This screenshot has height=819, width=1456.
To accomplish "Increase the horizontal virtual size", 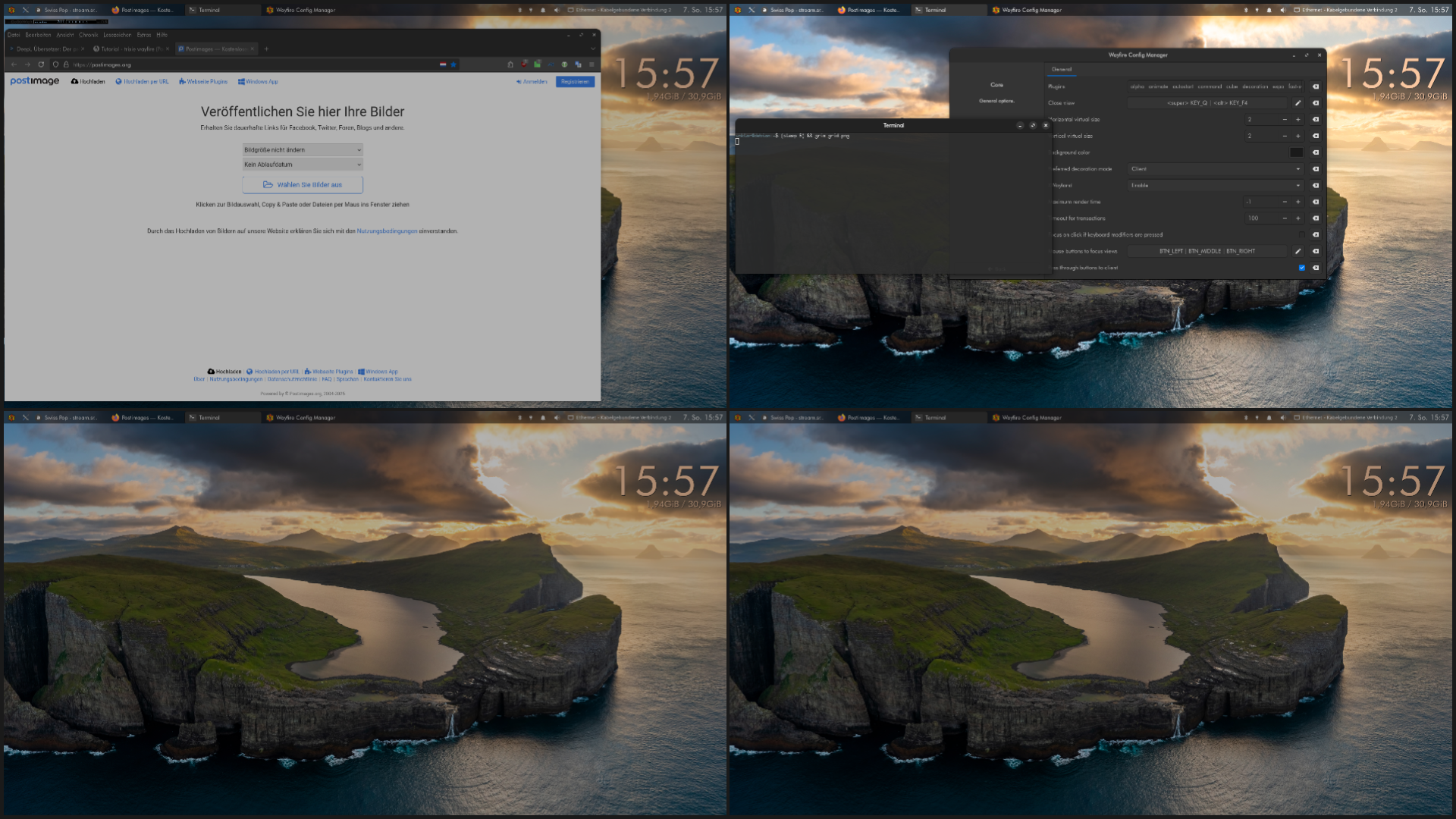I will (x=1298, y=120).
